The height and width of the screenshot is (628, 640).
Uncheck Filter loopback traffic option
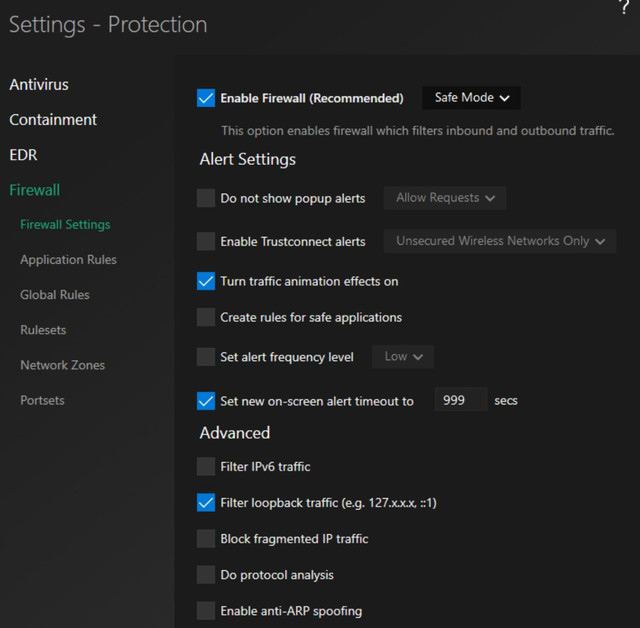[x=206, y=502]
